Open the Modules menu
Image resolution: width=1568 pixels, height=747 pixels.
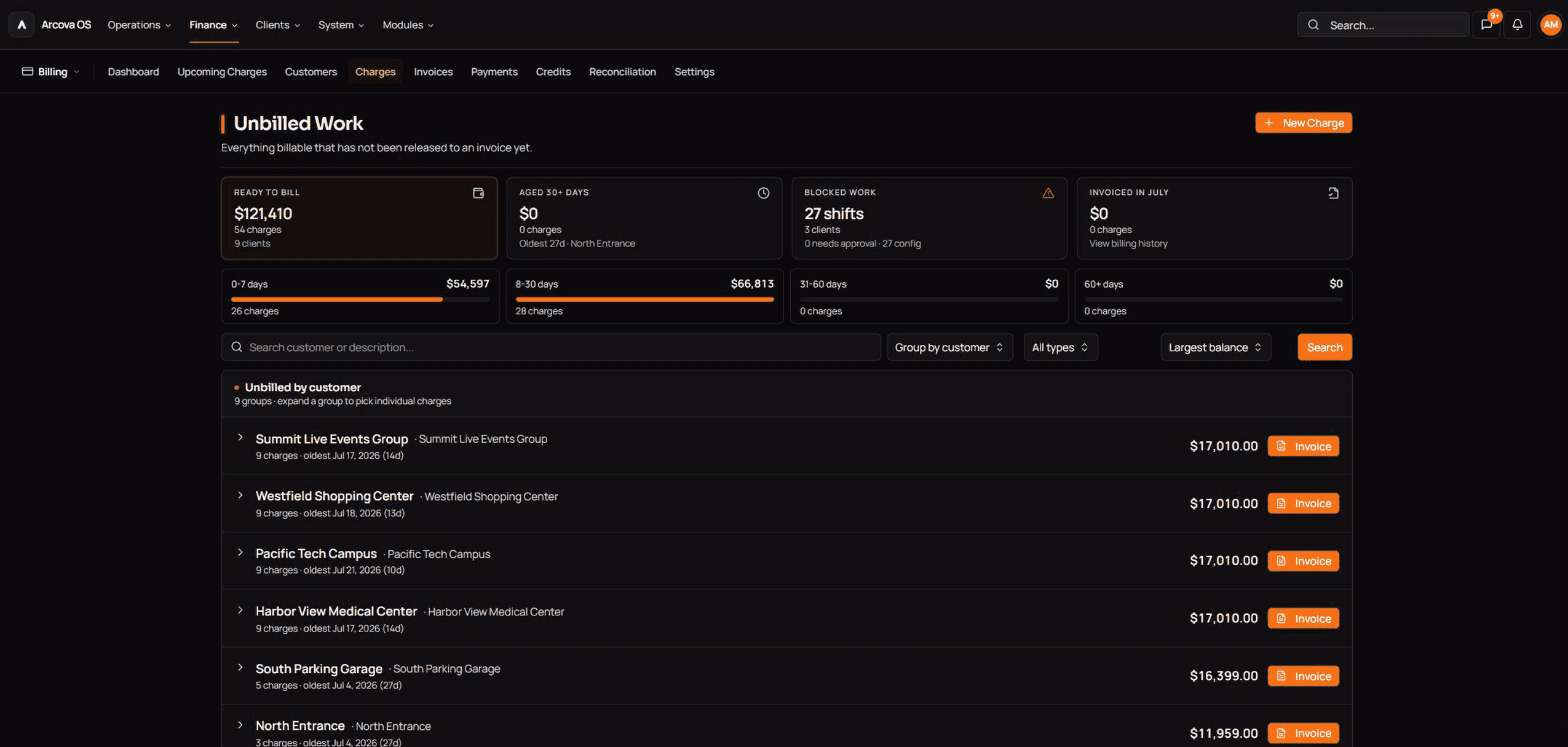[408, 25]
